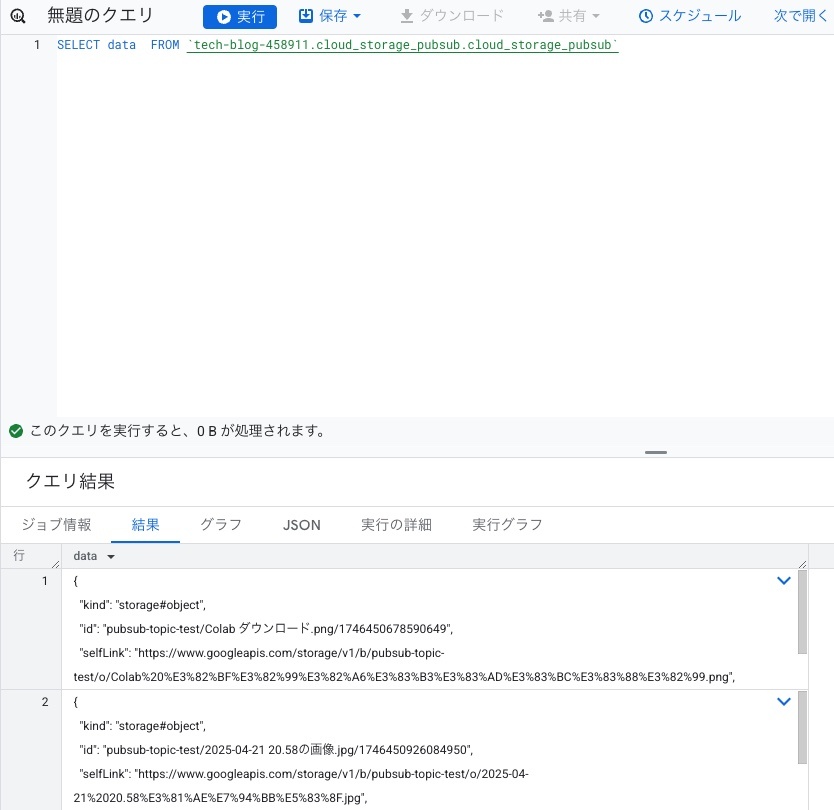Click the クエリ結果 heading
834x810 pixels.
coord(70,481)
